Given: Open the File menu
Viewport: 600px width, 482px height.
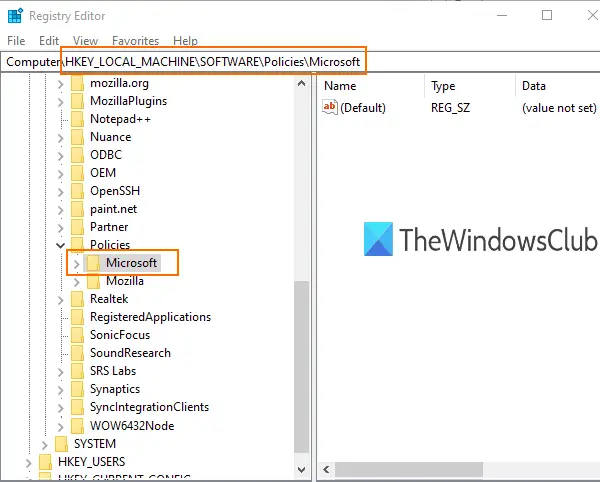Looking at the screenshot, I should 16,41.
